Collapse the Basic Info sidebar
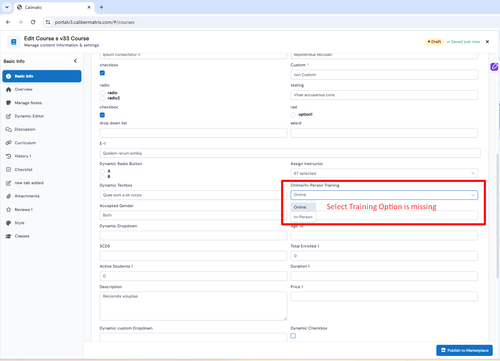The width and height of the screenshot is (500, 361). (75, 61)
